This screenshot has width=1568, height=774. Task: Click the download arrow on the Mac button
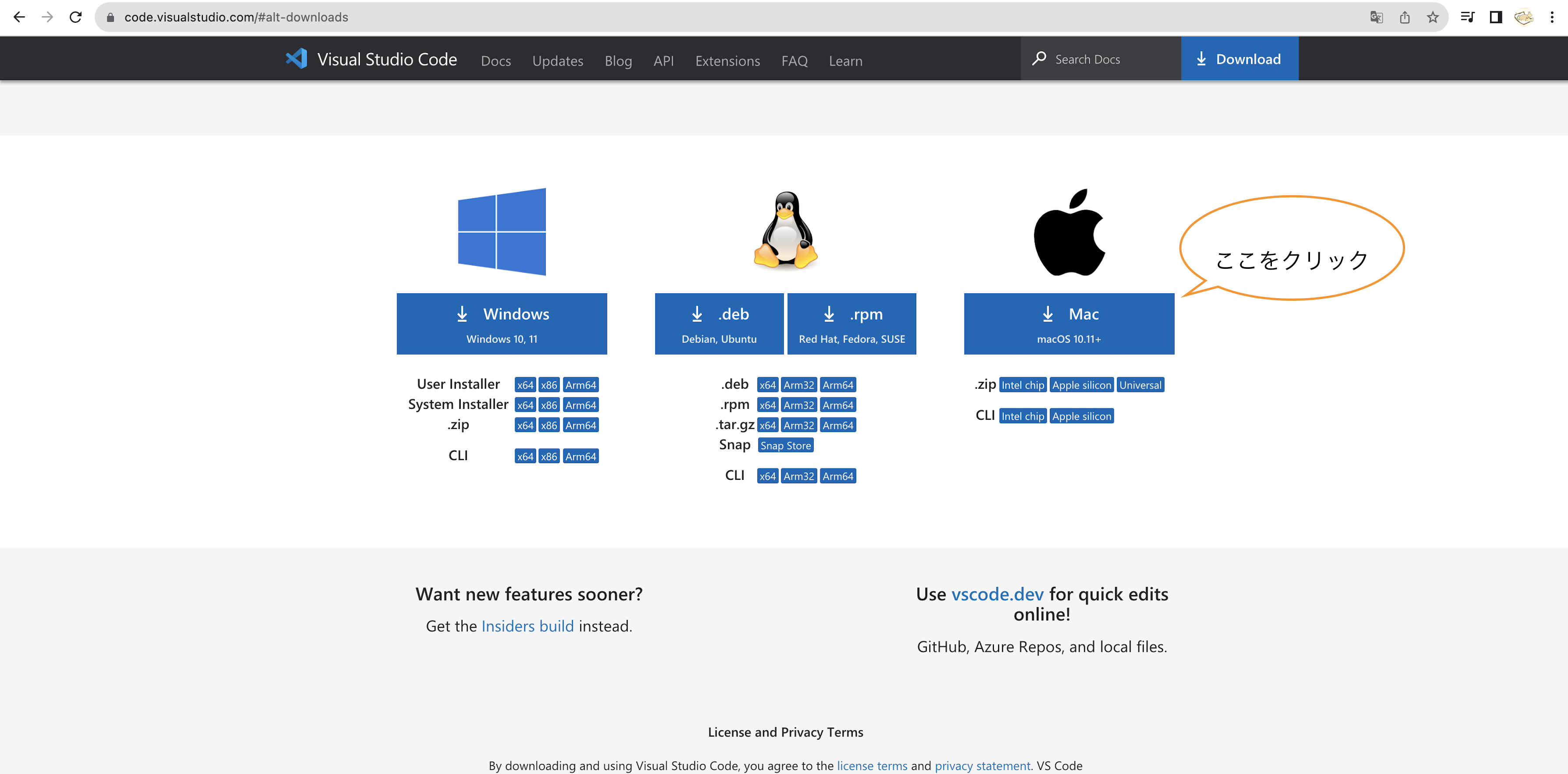[1048, 314]
